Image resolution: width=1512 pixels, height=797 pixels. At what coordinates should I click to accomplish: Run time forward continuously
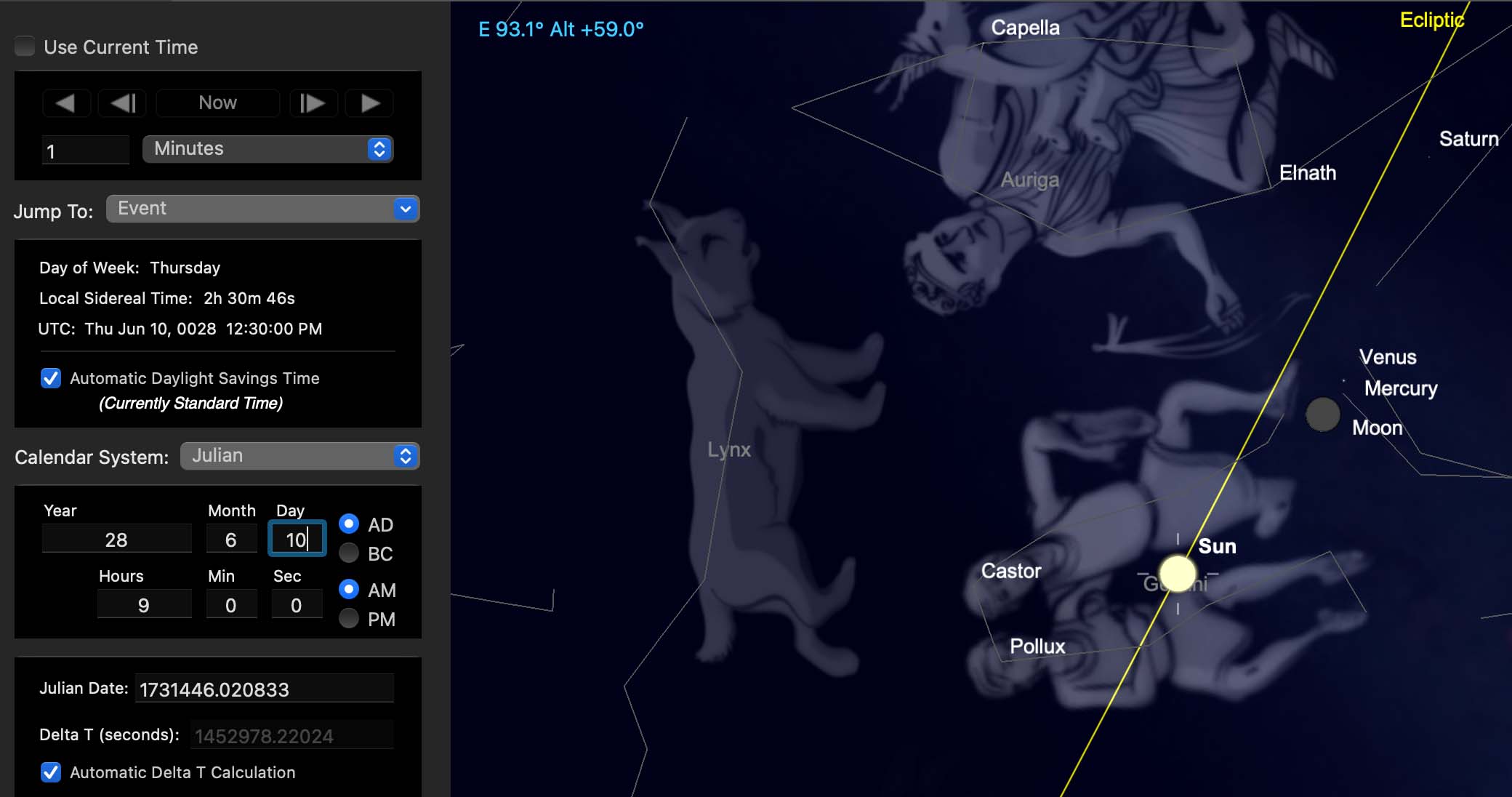pyautogui.click(x=369, y=103)
